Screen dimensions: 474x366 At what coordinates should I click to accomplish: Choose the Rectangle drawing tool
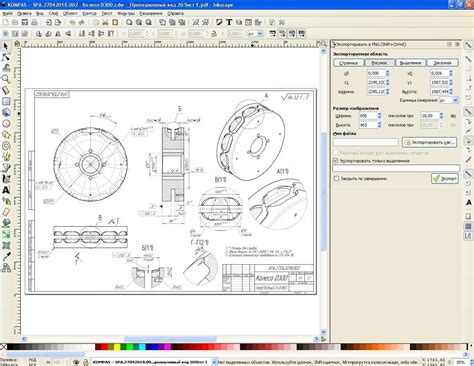(6, 101)
